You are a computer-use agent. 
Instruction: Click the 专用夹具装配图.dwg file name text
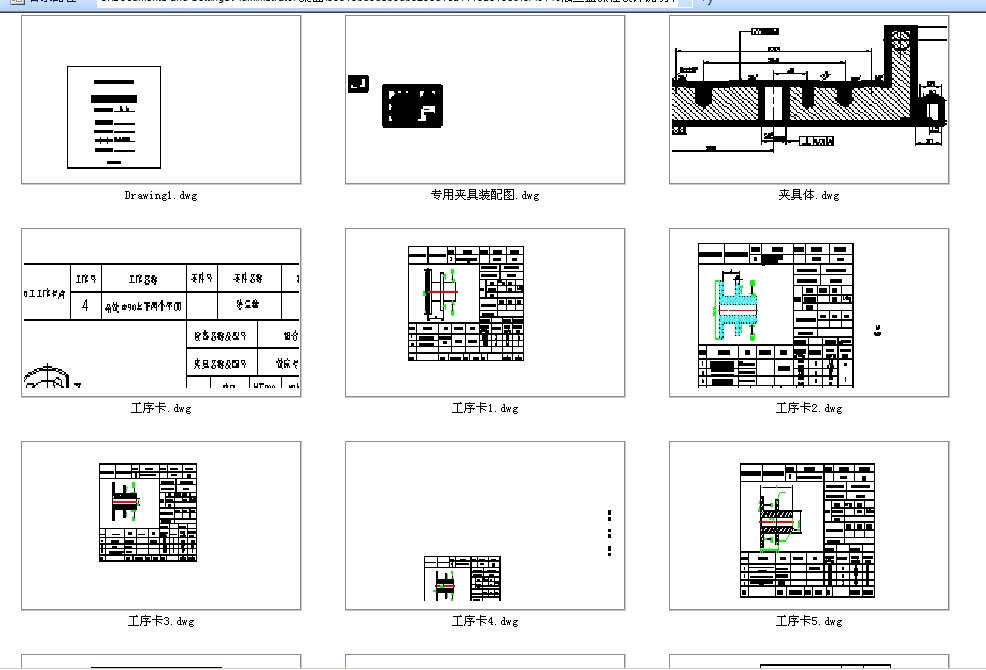(485, 195)
